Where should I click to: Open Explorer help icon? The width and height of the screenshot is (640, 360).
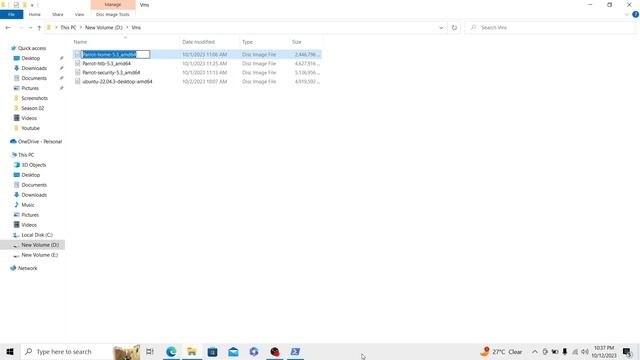(x=635, y=14)
